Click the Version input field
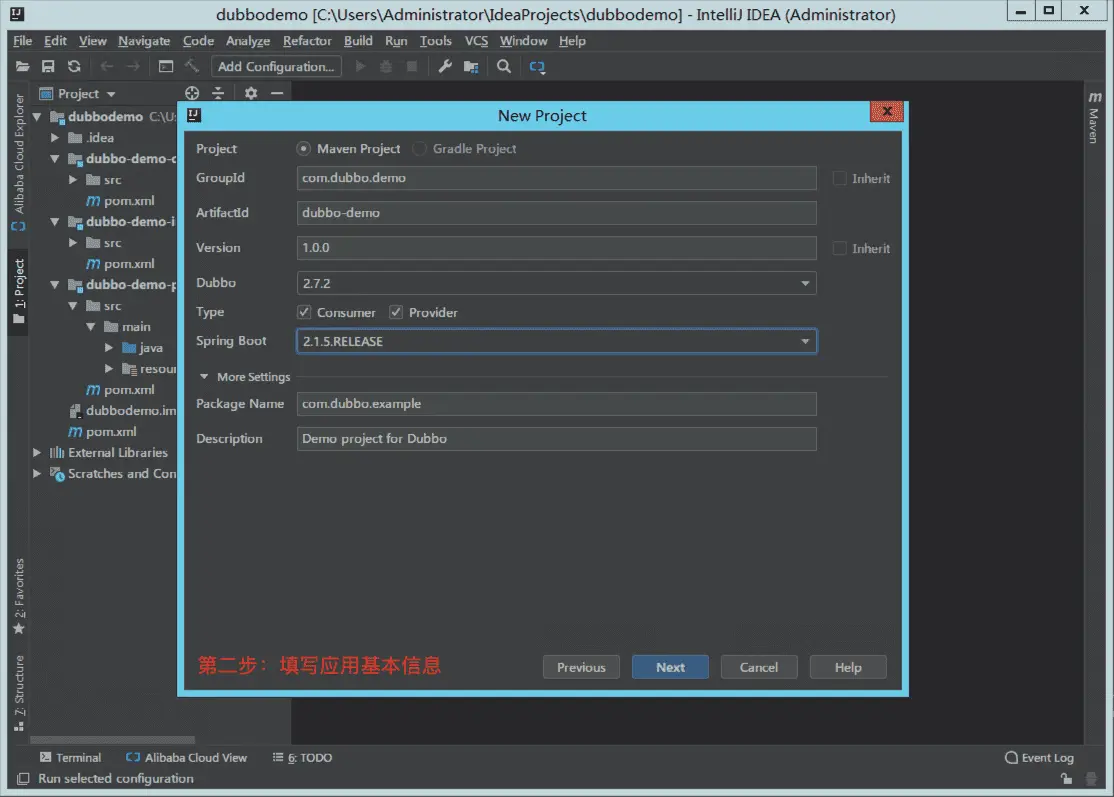 point(556,248)
